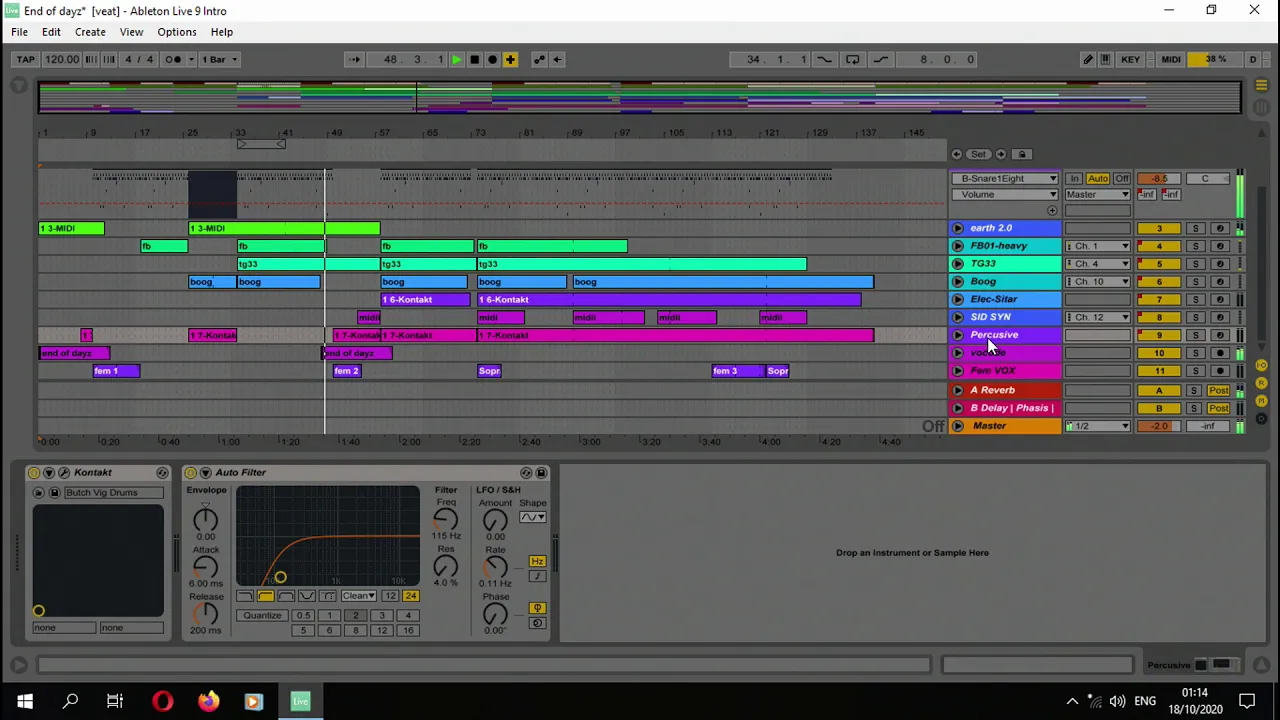The width and height of the screenshot is (1280, 720).
Task: Show or hide the I-O section
Action: pyautogui.click(x=1261, y=365)
